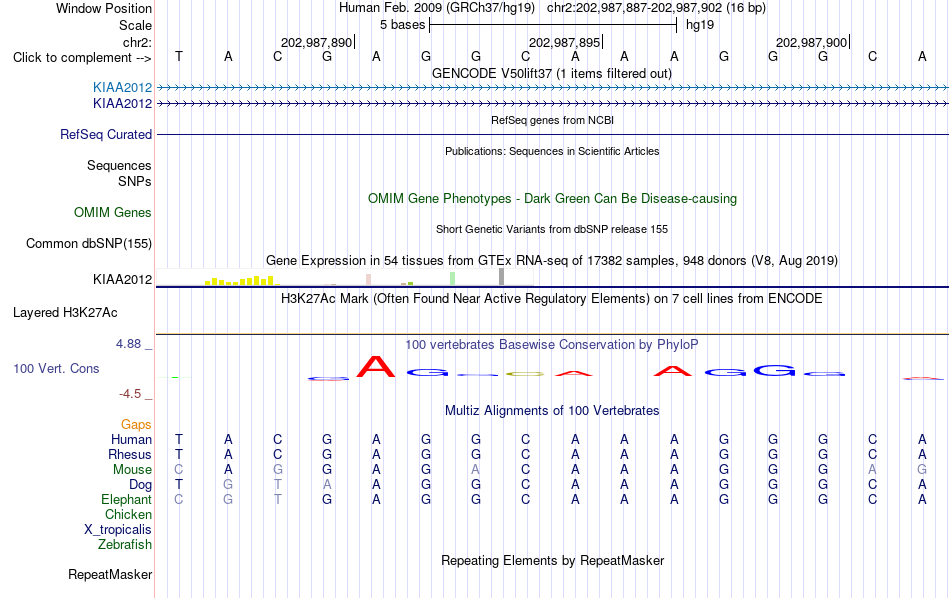The image size is (950, 598).
Task: Click the orange Gaps label
Action: click(136, 425)
